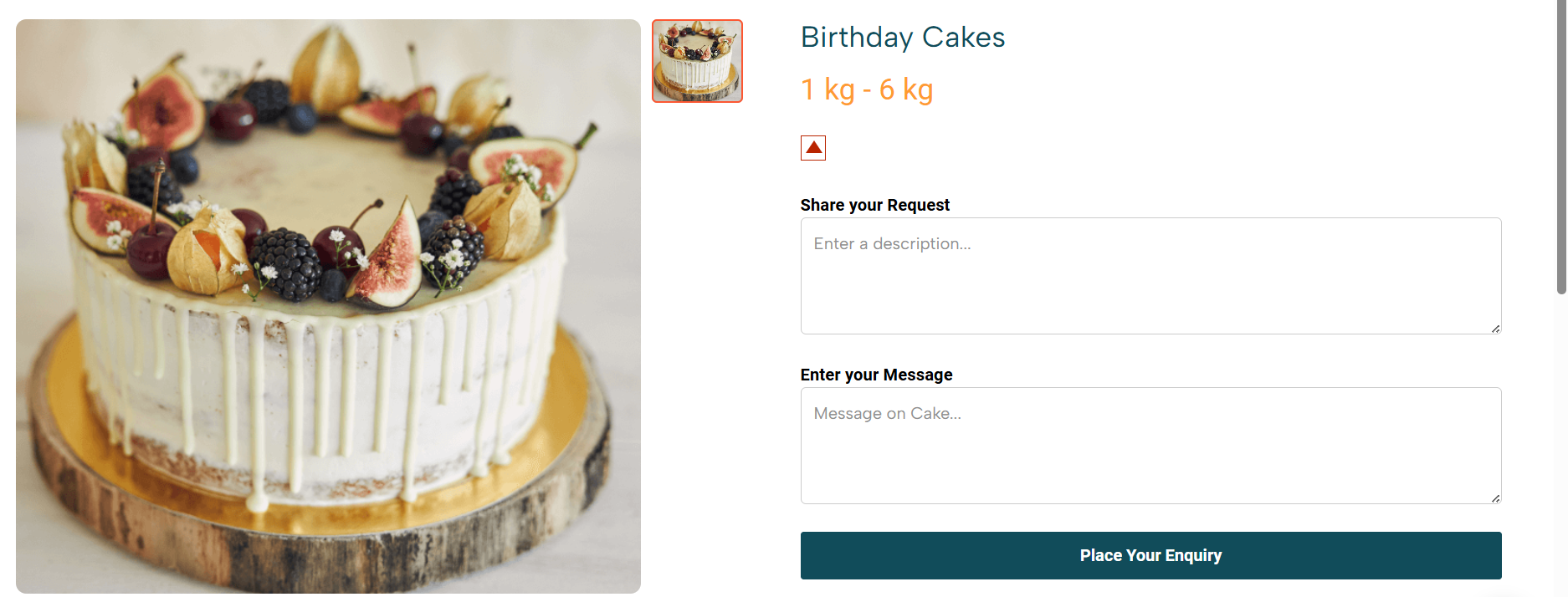This screenshot has height=597, width=1568.
Task: Click the "Message on Cake..." placeholder text
Action: click(887, 414)
